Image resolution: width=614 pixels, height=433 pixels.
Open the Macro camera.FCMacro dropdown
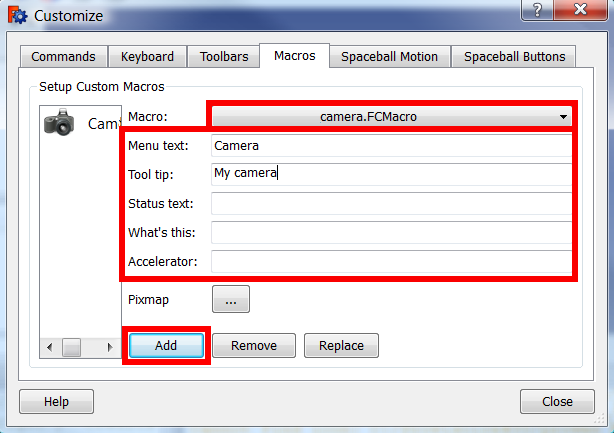point(391,117)
